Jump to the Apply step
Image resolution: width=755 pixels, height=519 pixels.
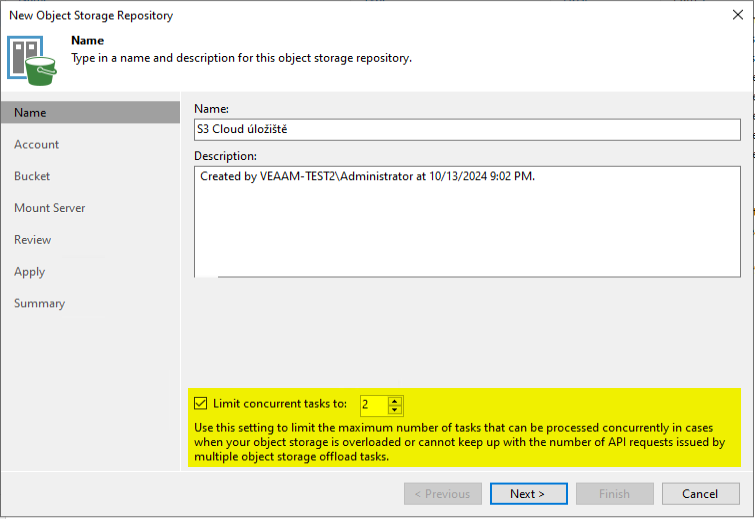pos(29,272)
